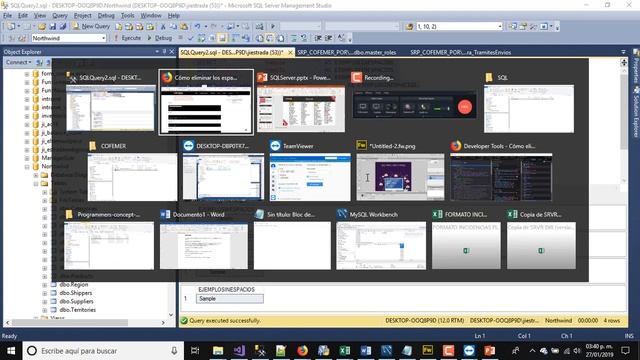Click the Save icon in the toolbar
Image resolution: width=640 pixels, height=360 pixels.
[52, 26]
